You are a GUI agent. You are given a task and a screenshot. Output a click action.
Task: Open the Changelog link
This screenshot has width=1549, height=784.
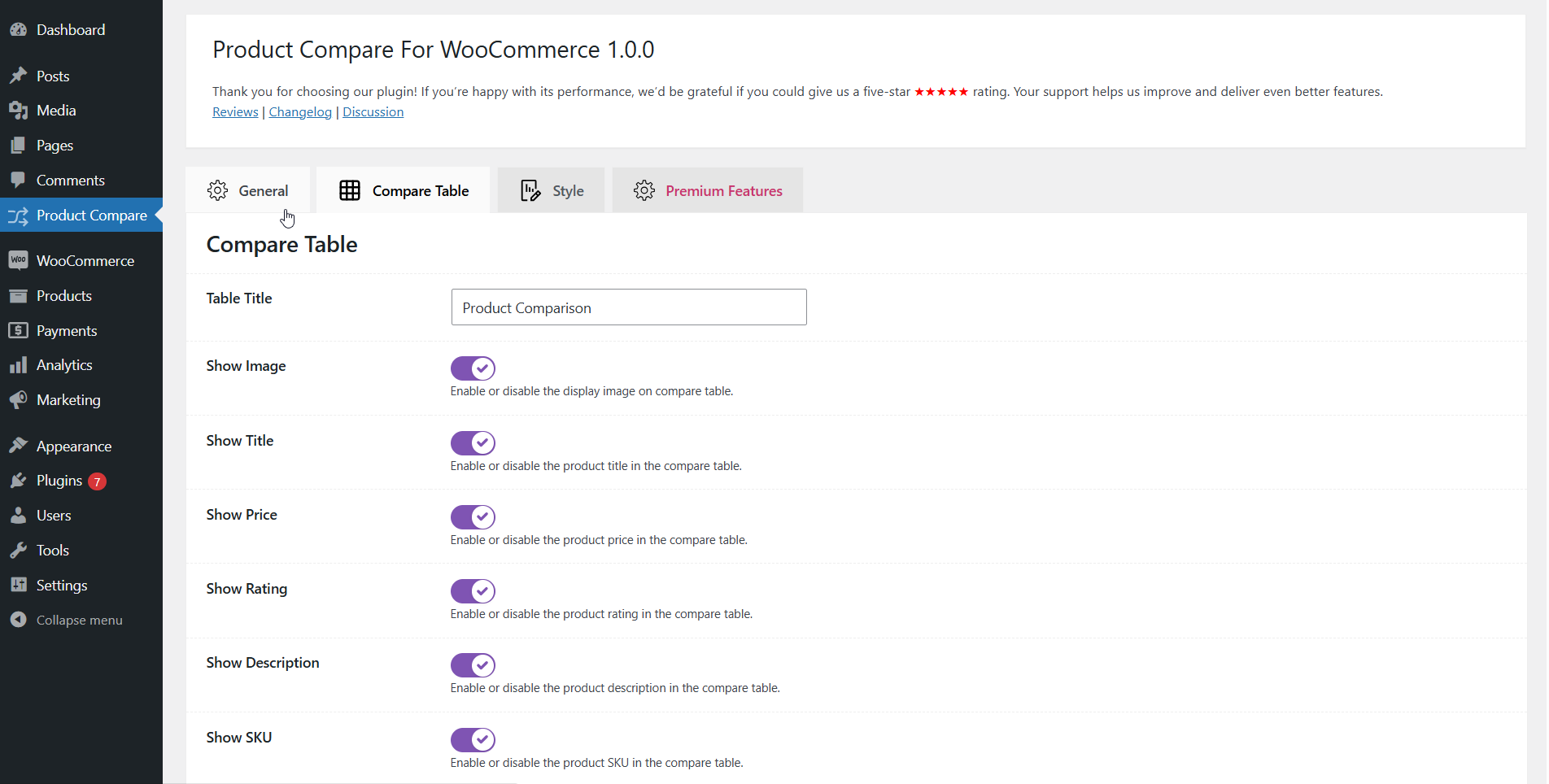pos(300,112)
